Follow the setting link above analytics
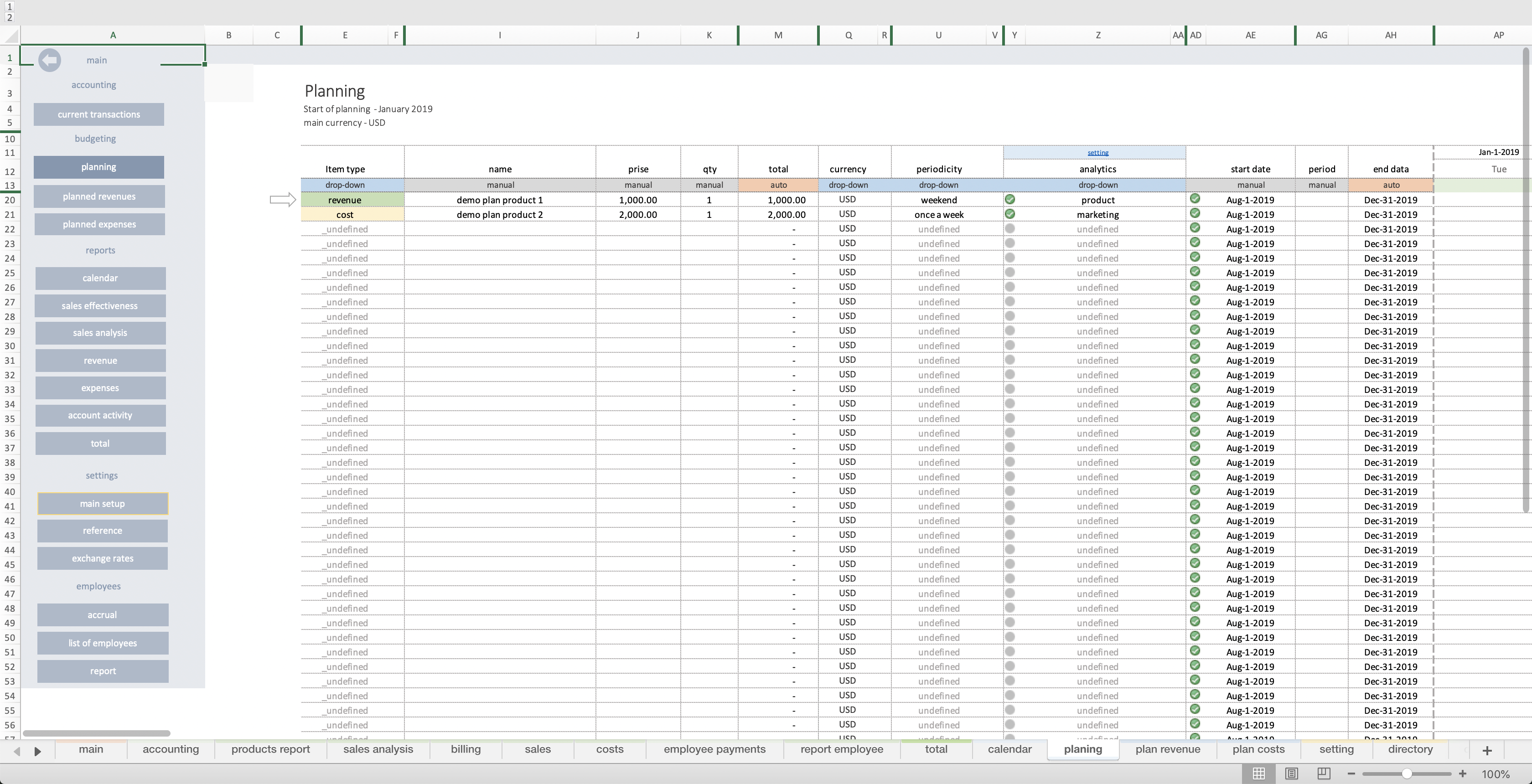Screen dimensions: 1532x784 pos(1098,153)
